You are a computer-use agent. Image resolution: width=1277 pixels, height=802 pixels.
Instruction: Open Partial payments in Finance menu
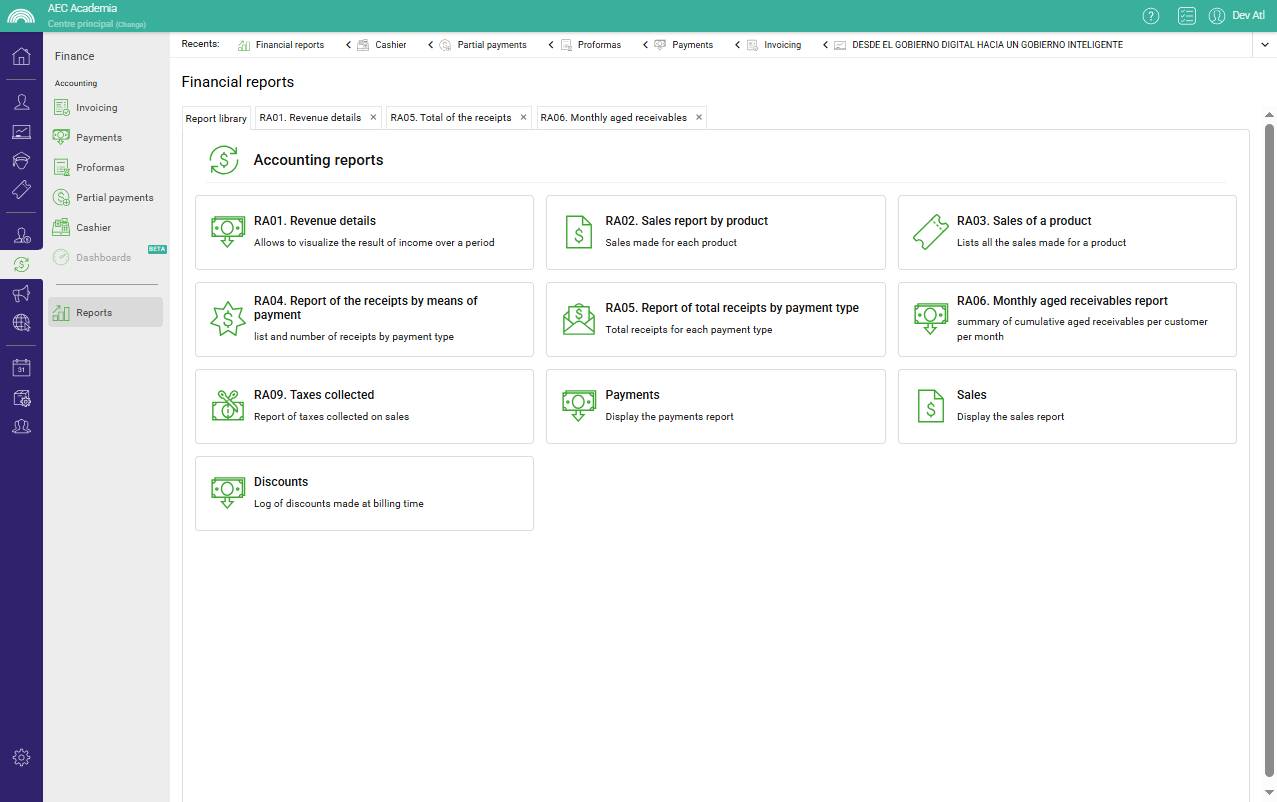pyautogui.click(x=114, y=198)
